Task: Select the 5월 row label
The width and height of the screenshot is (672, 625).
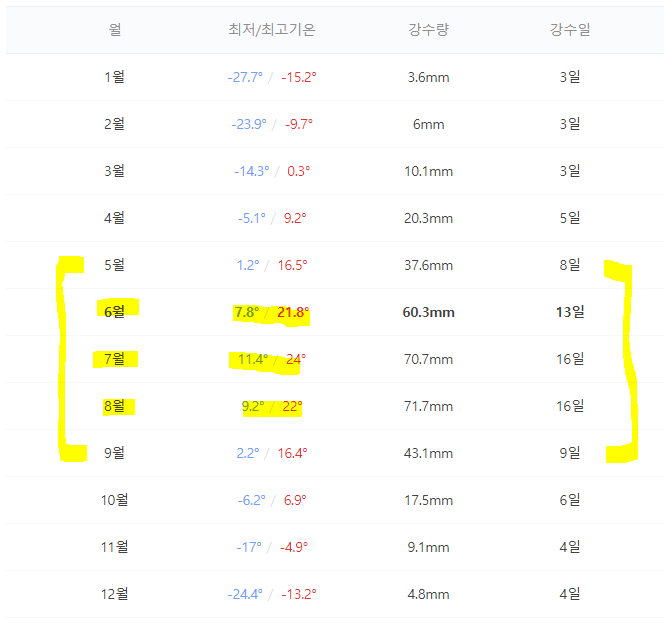Action: click(x=114, y=264)
